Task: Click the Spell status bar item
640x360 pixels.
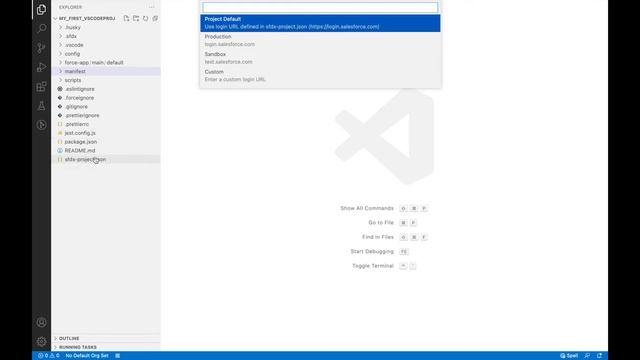Action: coord(569,356)
